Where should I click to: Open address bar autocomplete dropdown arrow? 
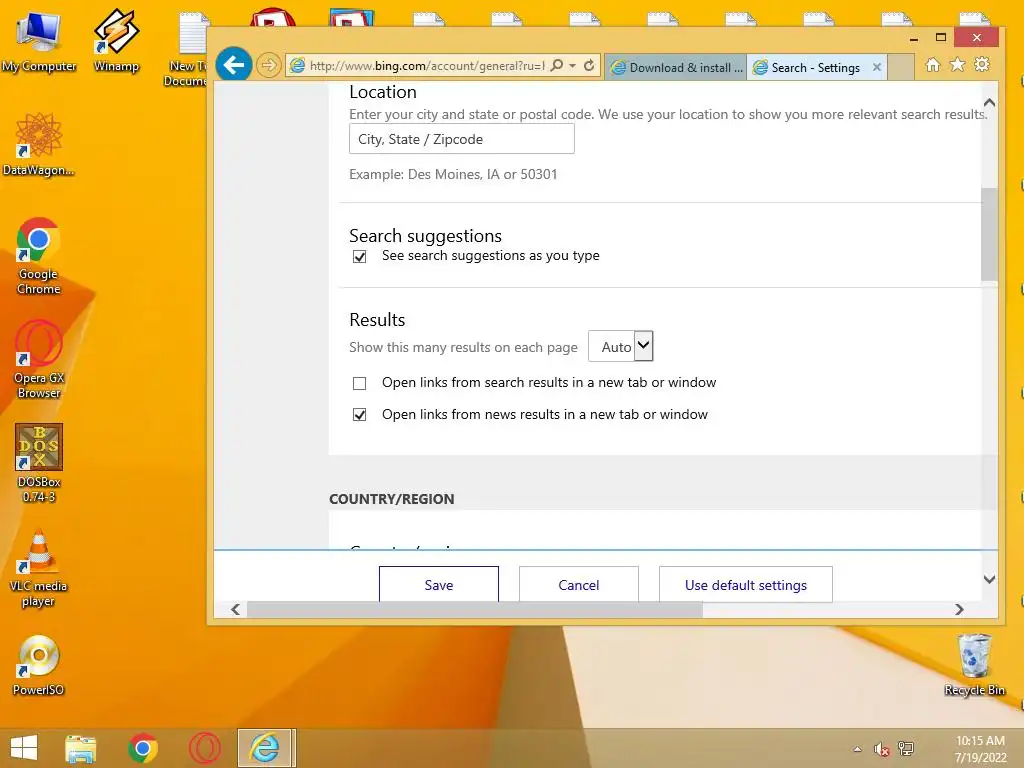(572, 65)
